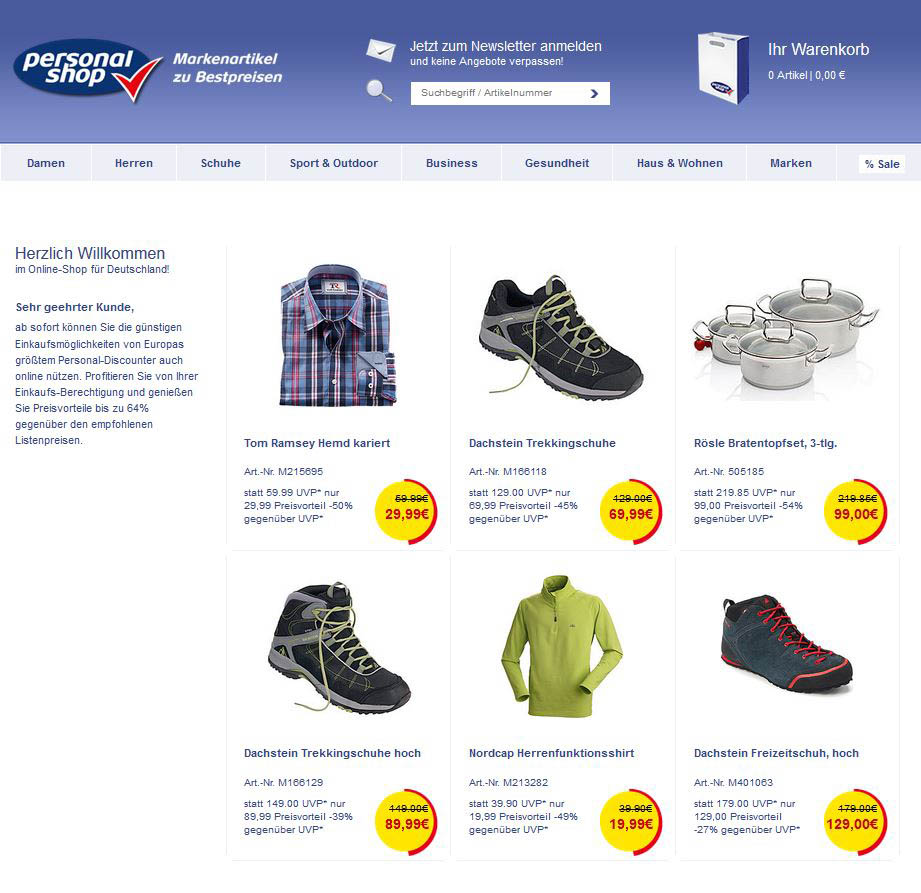The image size is (921, 893).
Task: Open the shopping bag cart icon
Action: (x=723, y=68)
